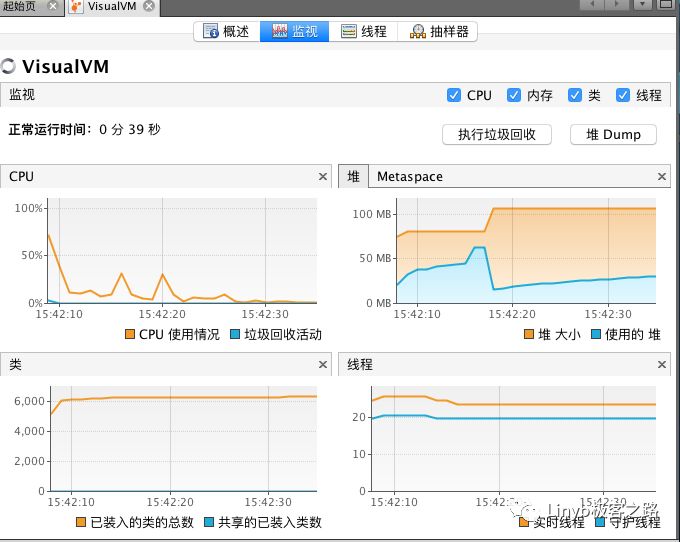Open the 抽样器 (Sampler) tab
Screen dimensions: 680x542
438,32
